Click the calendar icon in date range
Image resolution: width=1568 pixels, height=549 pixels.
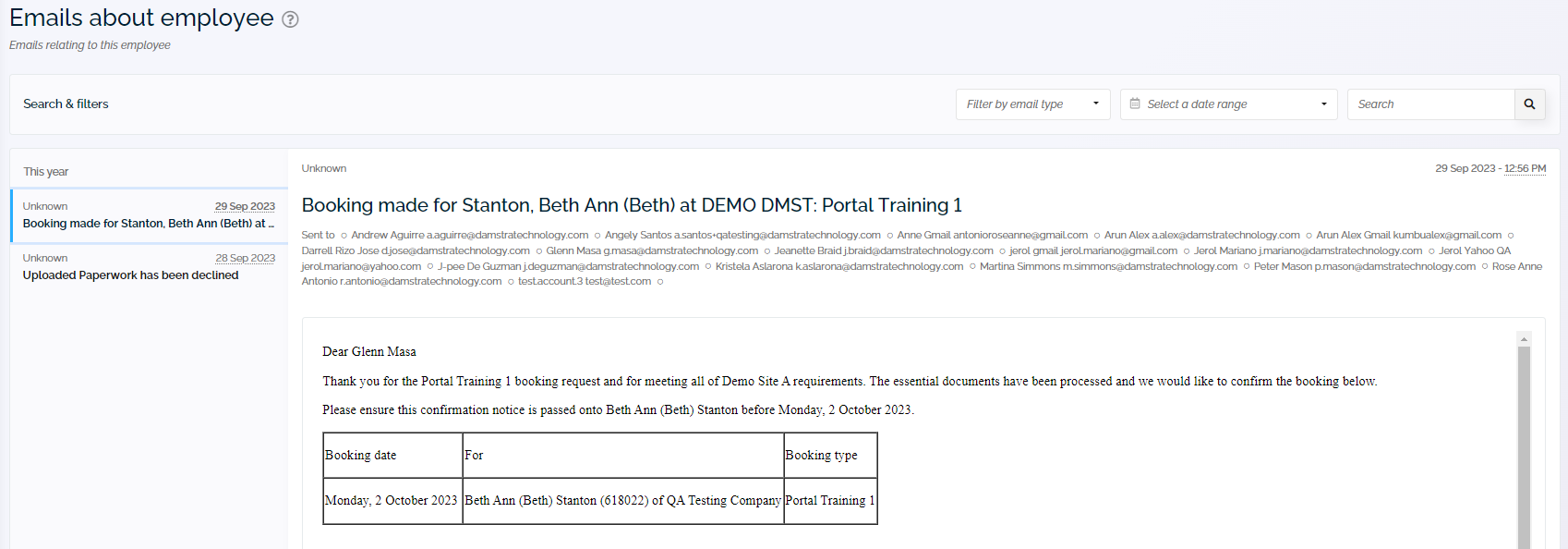[1135, 104]
